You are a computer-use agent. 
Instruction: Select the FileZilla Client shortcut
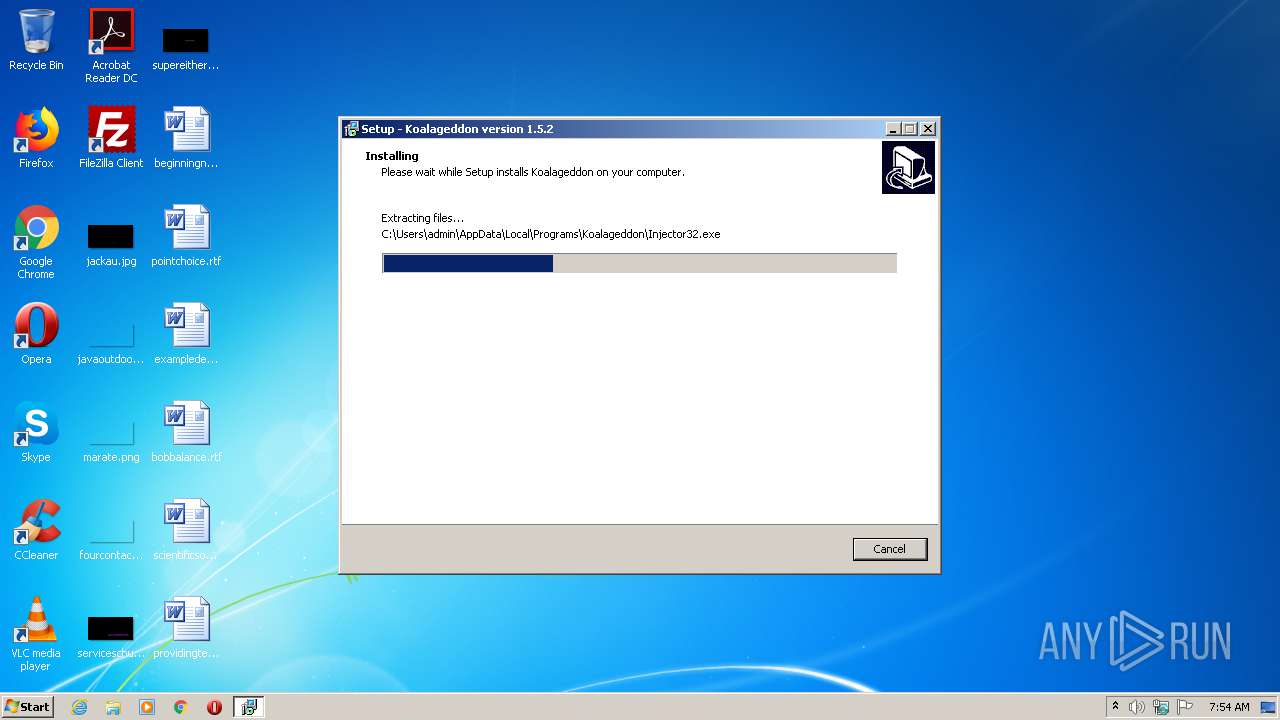click(x=111, y=138)
